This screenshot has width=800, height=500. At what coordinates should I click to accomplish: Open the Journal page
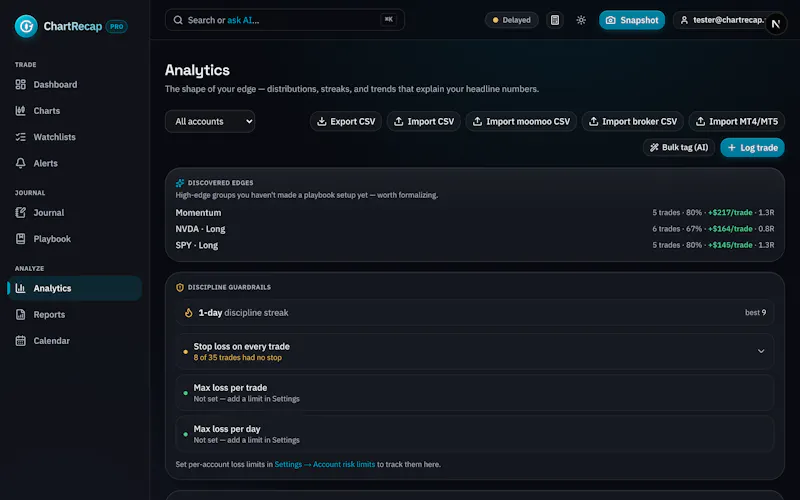pos(74,213)
